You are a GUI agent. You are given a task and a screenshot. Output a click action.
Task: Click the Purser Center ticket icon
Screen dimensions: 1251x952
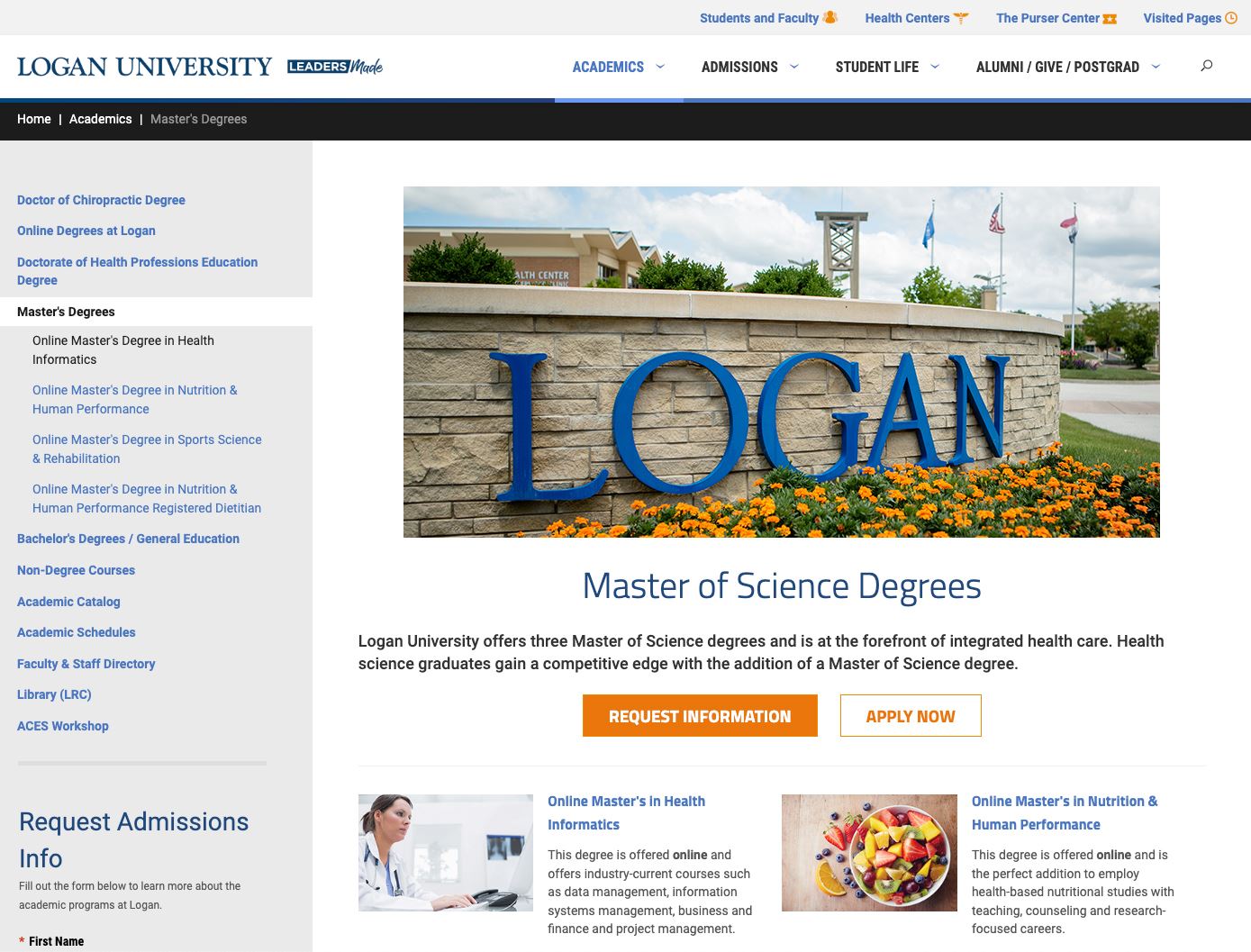pyautogui.click(x=1110, y=18)
